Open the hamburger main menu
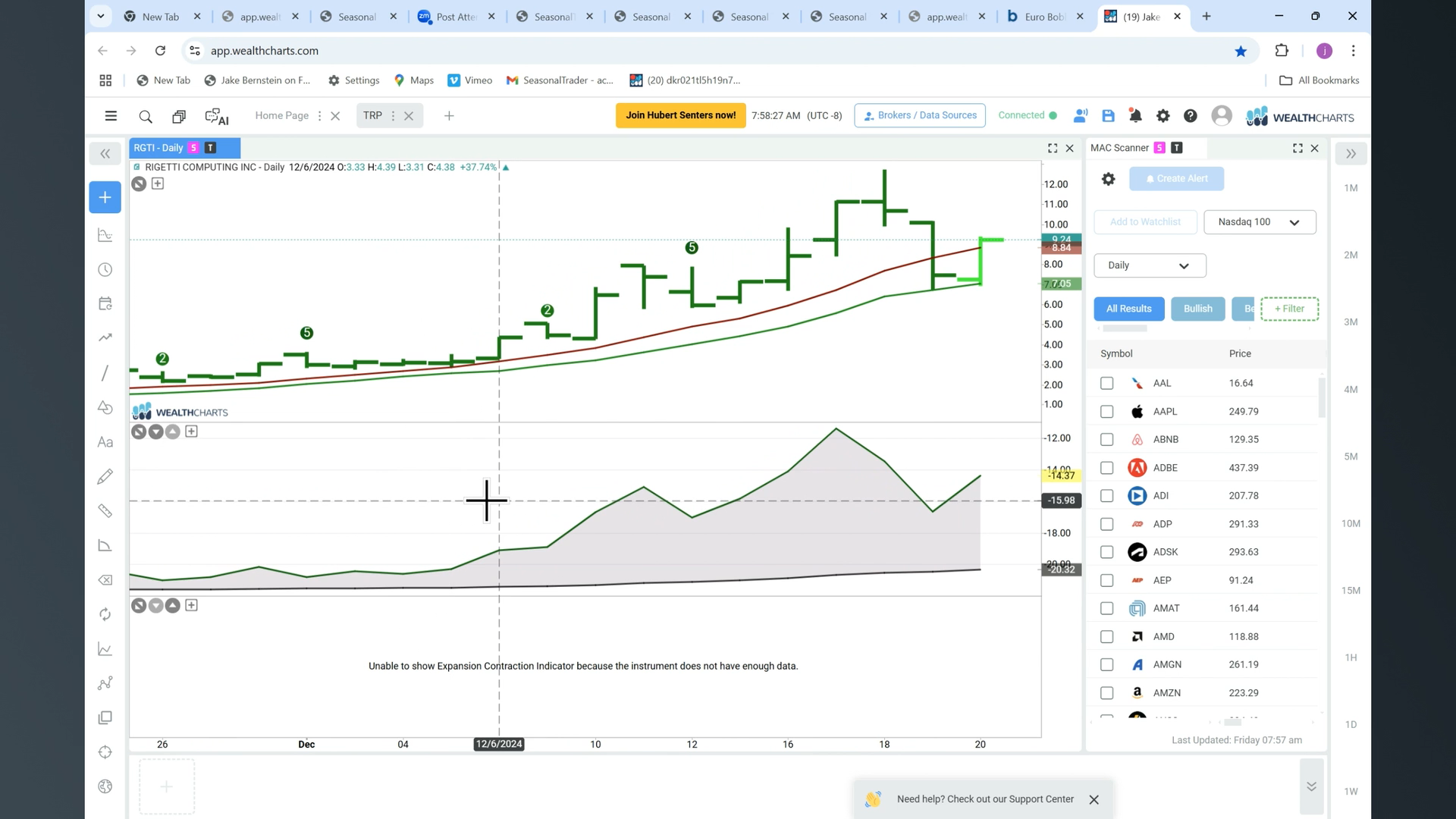 (111, 116)
